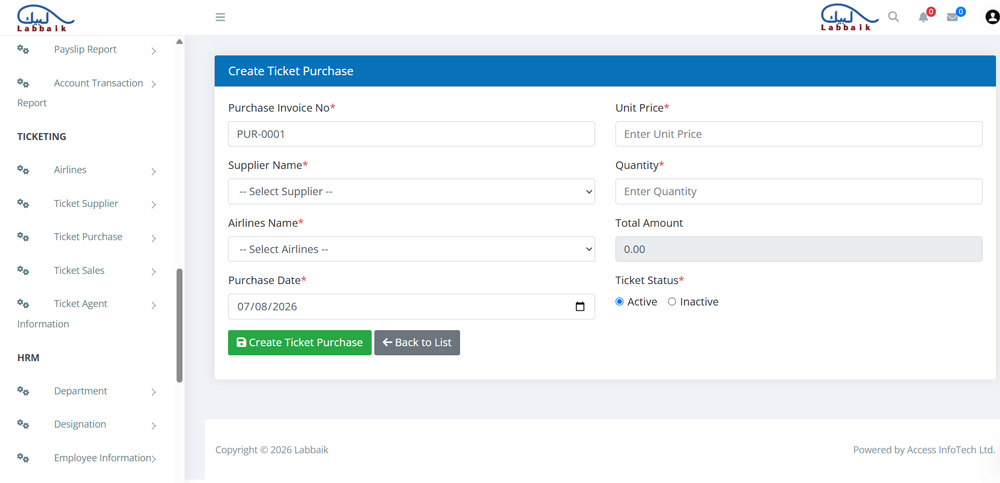Select the Active ticket status radio
The width and height of the screenshot is (1000, 483).
point(619,302)
